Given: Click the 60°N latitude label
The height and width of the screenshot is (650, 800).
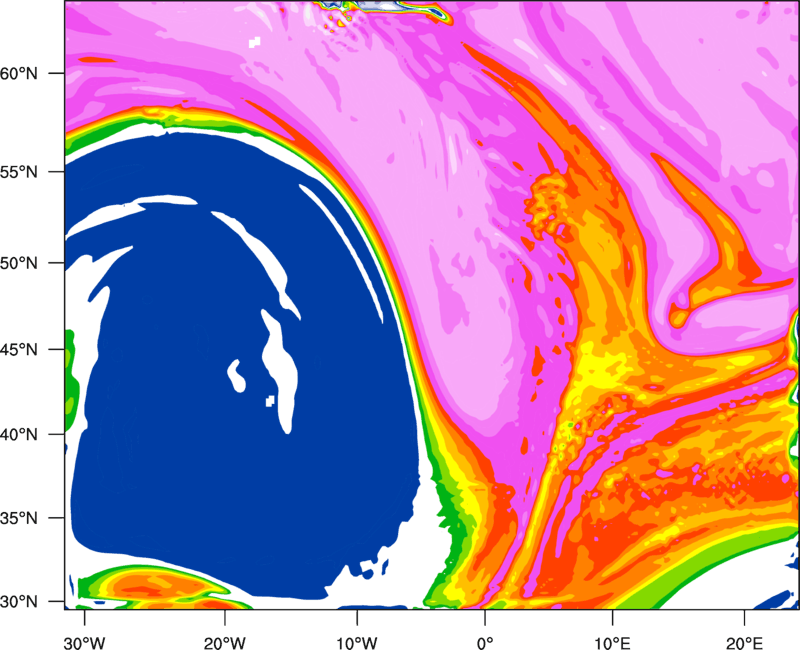Looking at the screenshot, I should (19, 73).
